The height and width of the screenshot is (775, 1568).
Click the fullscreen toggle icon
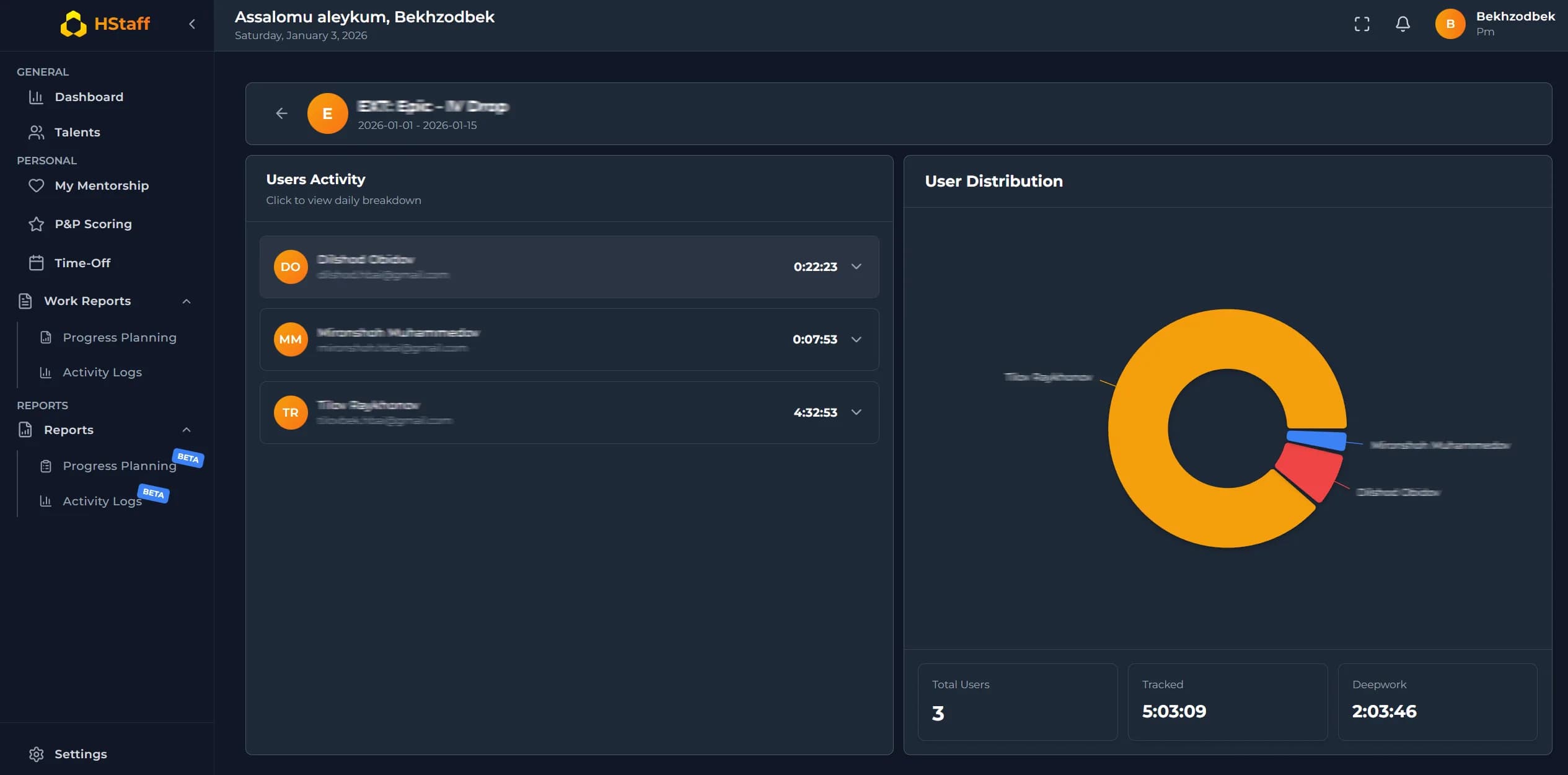(1362, 24)
